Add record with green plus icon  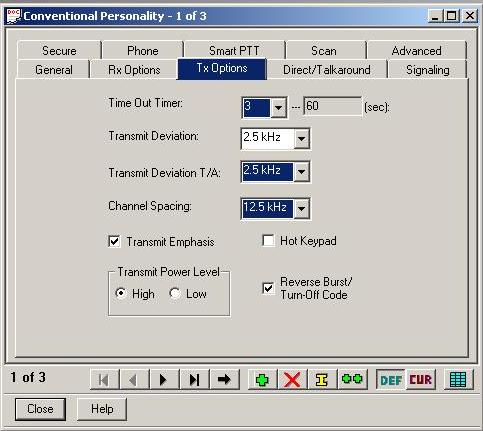click(262, 379)
